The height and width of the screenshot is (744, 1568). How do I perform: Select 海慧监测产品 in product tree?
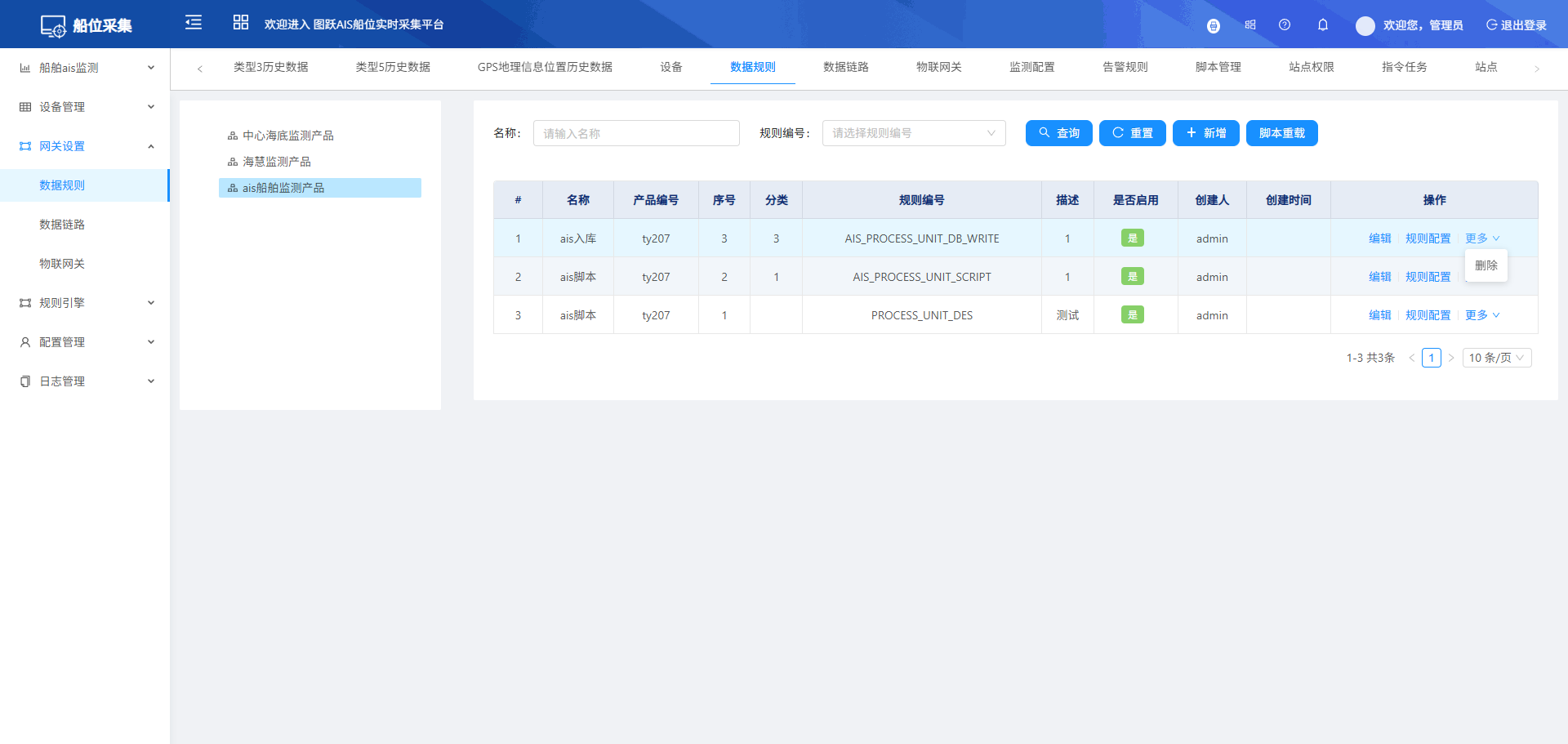(276, 162)
